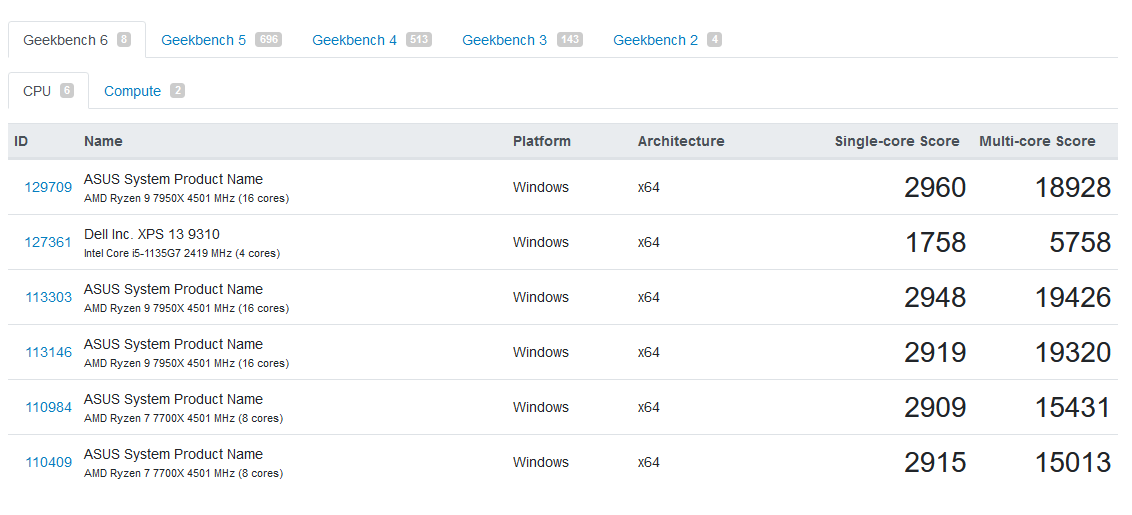Click the Platform column header

pos(541,142)
